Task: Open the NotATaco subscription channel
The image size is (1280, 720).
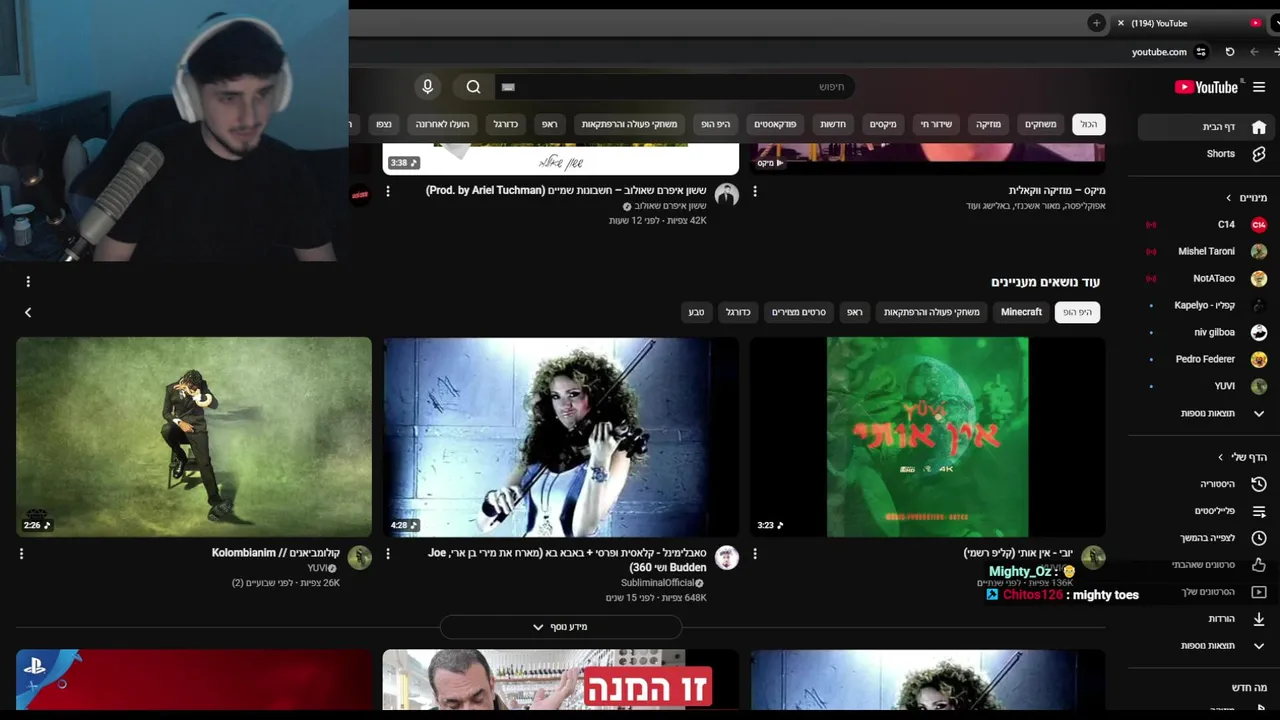Action: [1204, 279]
